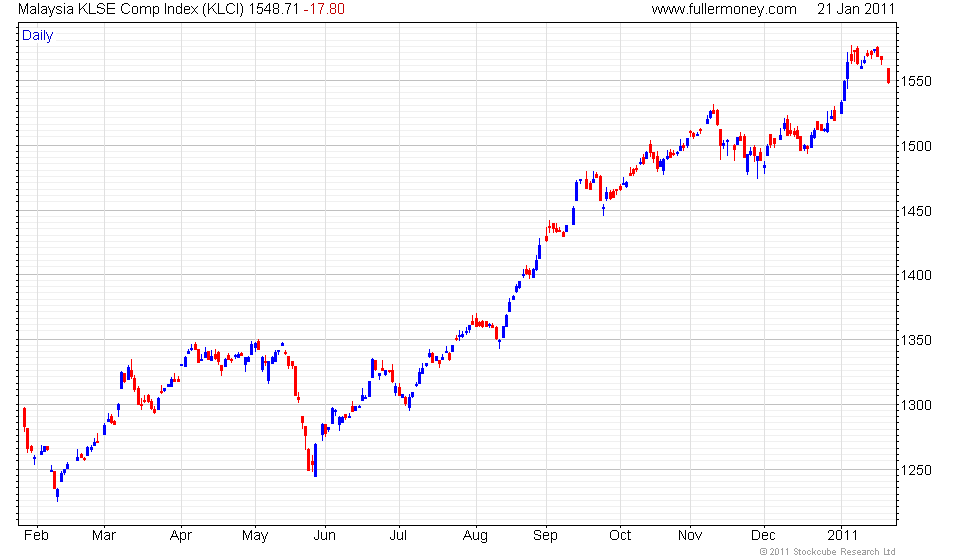Click the date 21 Jan 2011
This screenshot has height=560, width=980.
(856, 9)
